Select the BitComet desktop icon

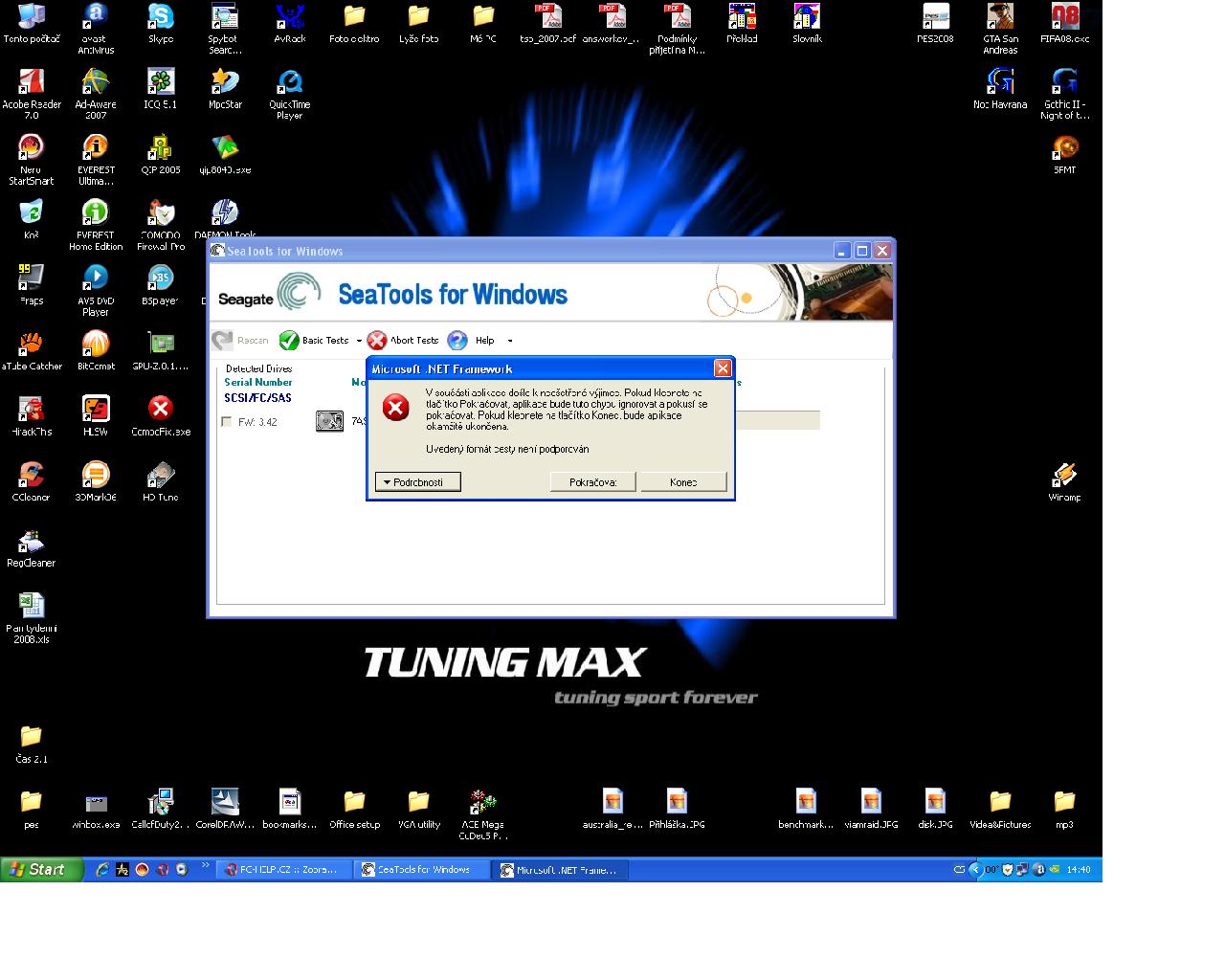[96, 351]
